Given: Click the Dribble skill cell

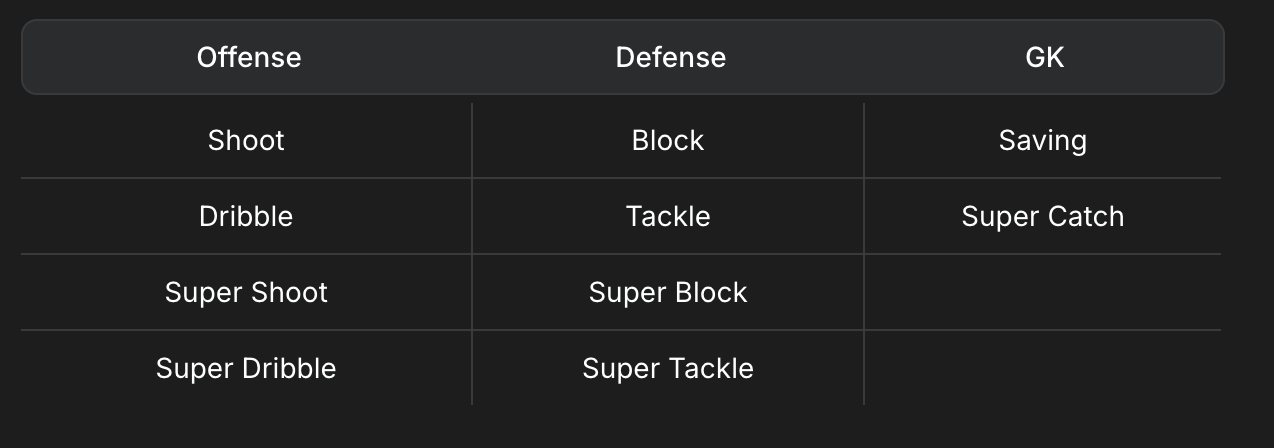Looking at the screenshot, I should (246, 217).
